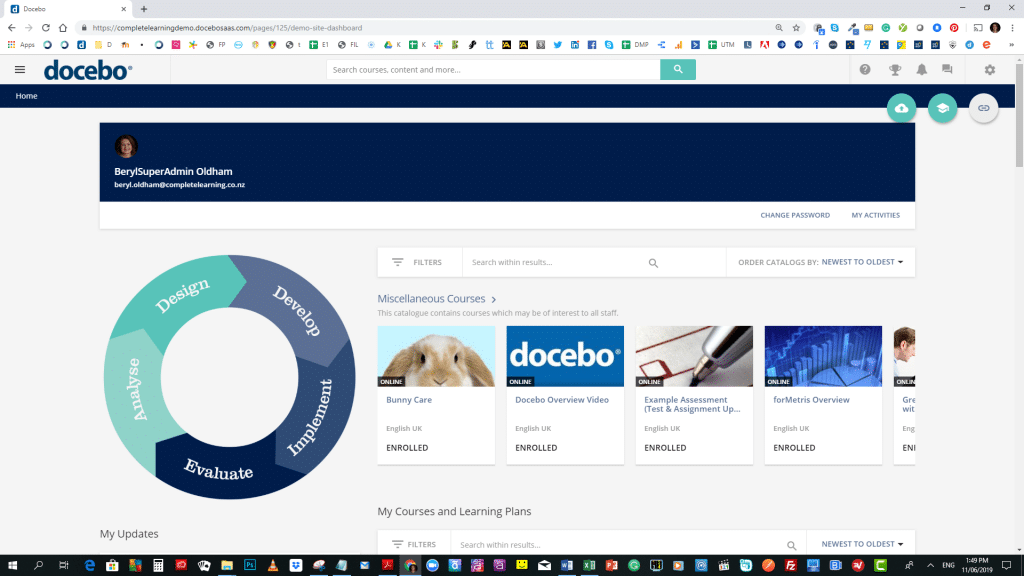The width and height of the screenshot is (1024, 576).
Task: Open the admin settings gear icon
Action: [989, 70]
